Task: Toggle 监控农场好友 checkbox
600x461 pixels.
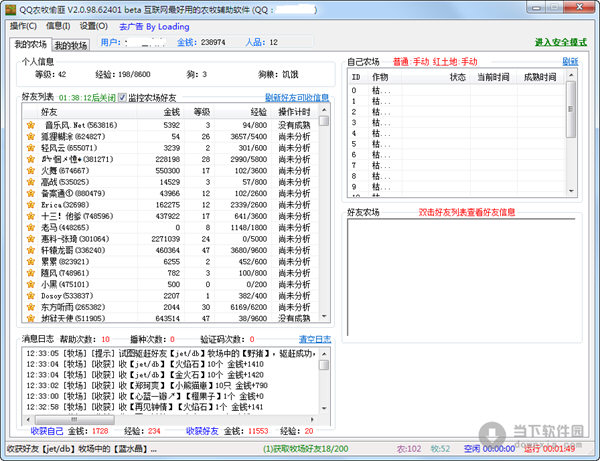Action: point(122,98)
